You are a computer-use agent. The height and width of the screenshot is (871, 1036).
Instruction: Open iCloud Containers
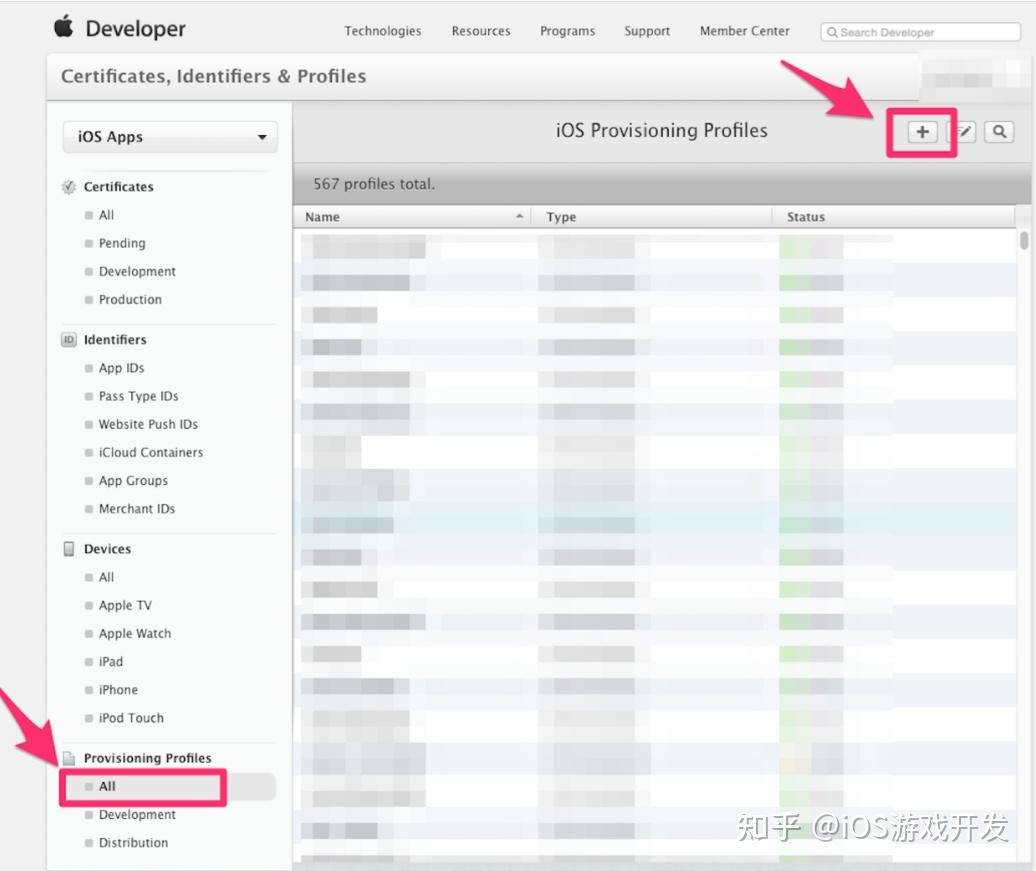[x=151, y=453]
